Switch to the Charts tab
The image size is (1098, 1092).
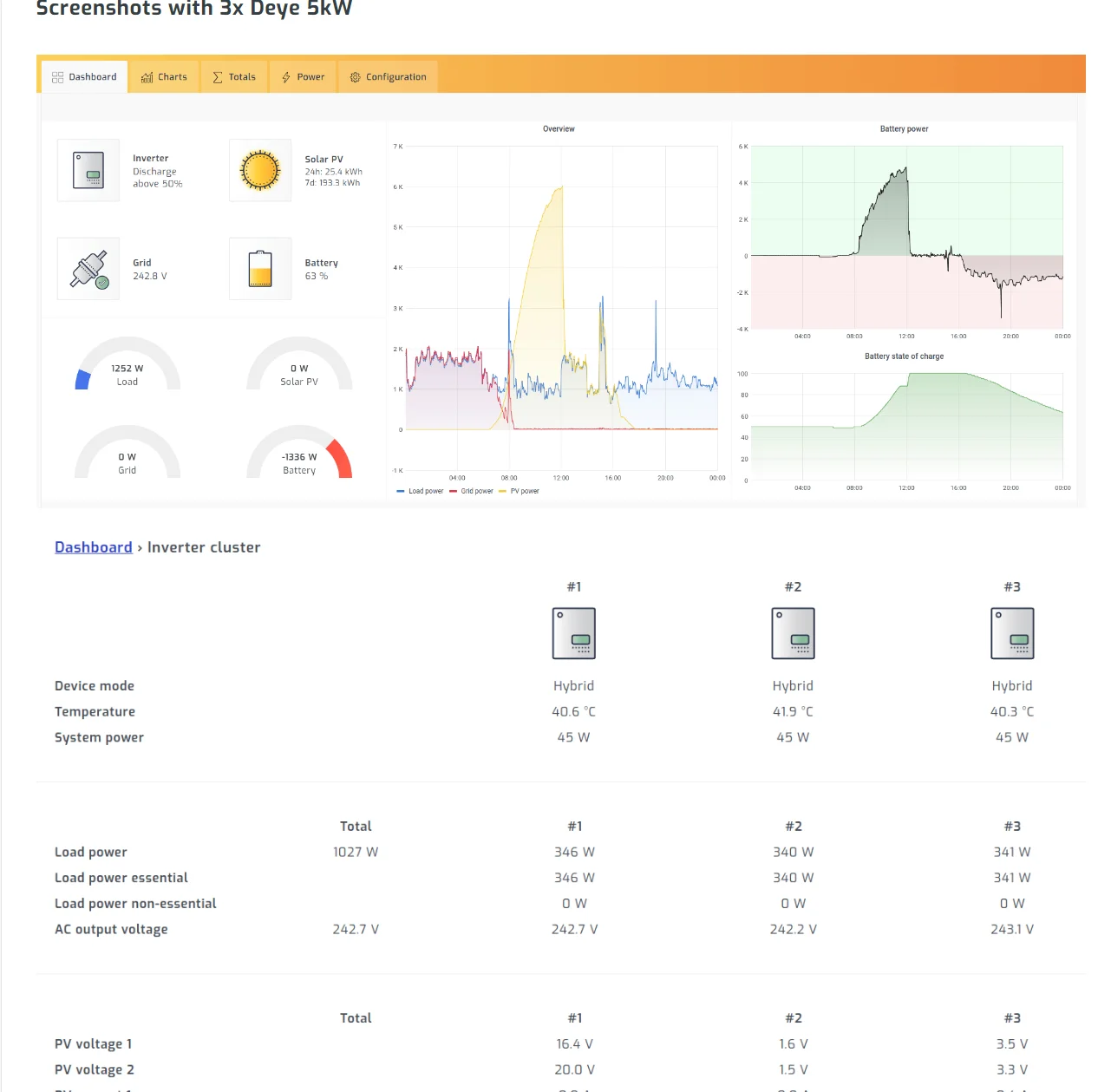pyautogui.click(x=165, y=77)
